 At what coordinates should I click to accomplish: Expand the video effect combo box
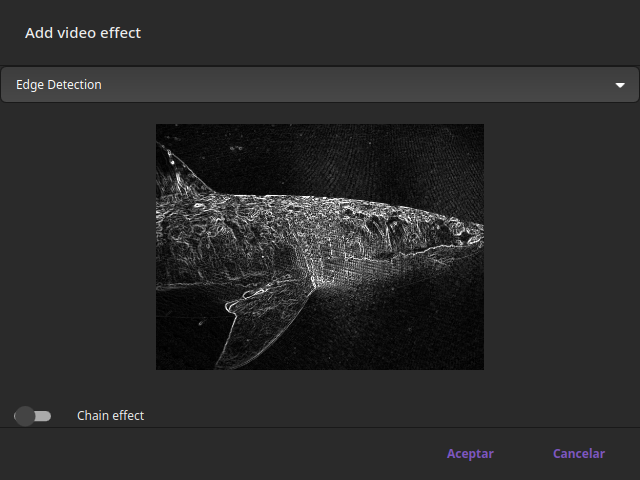319,85
